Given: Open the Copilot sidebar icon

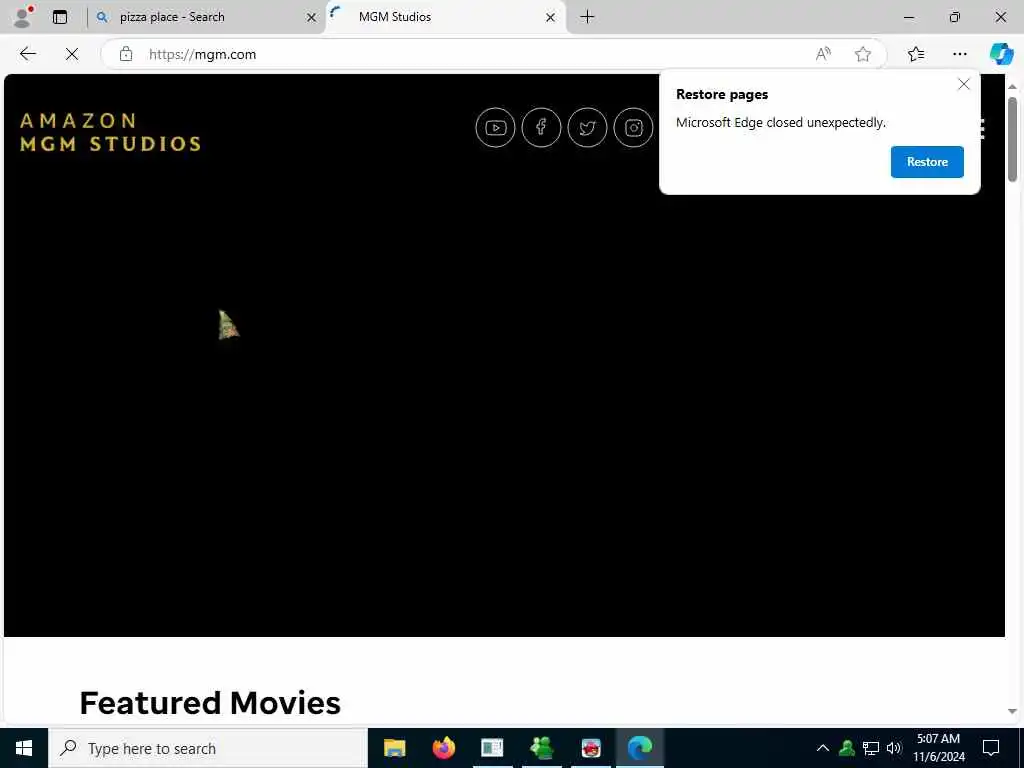Looking at the screenshot, I should click(1001, 54).
